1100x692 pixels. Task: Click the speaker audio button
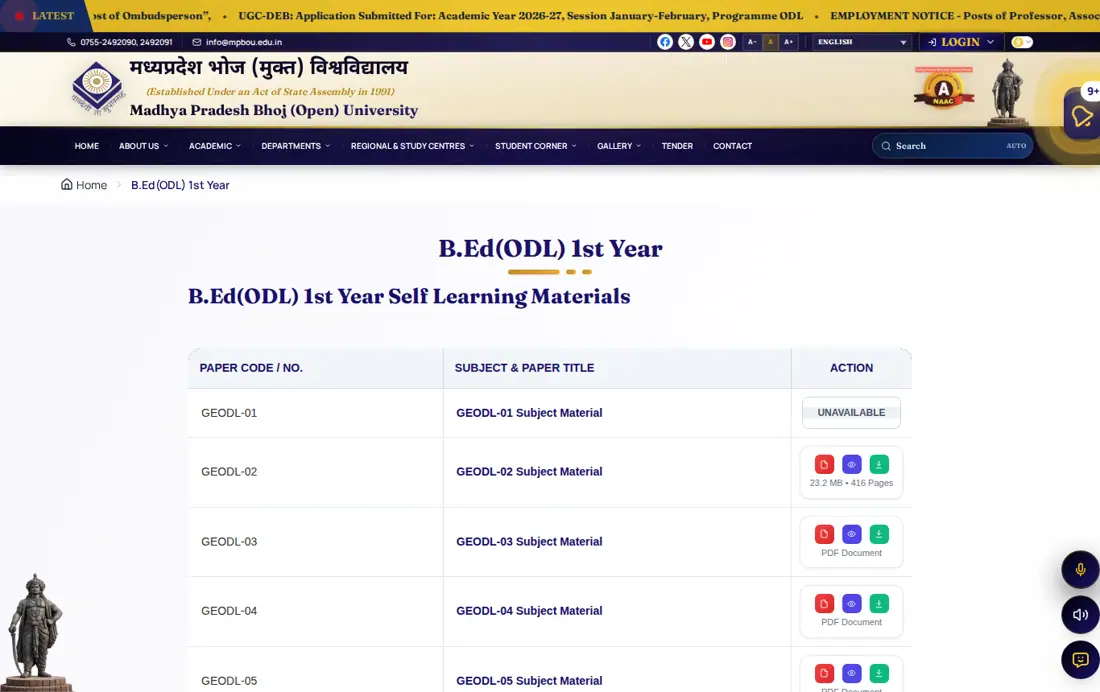click(1080, 615)
